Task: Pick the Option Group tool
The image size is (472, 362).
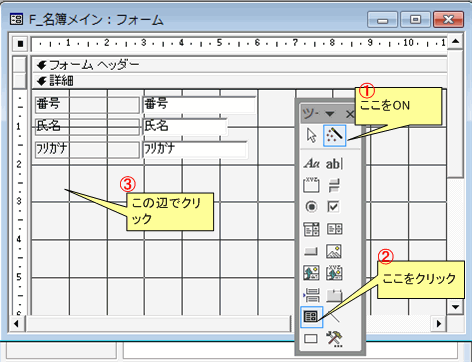Action: tap(311, 185)
